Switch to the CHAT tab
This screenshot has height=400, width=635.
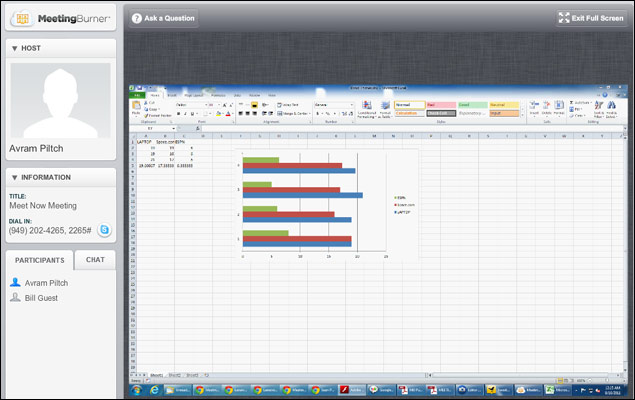(x=95, y=260)
